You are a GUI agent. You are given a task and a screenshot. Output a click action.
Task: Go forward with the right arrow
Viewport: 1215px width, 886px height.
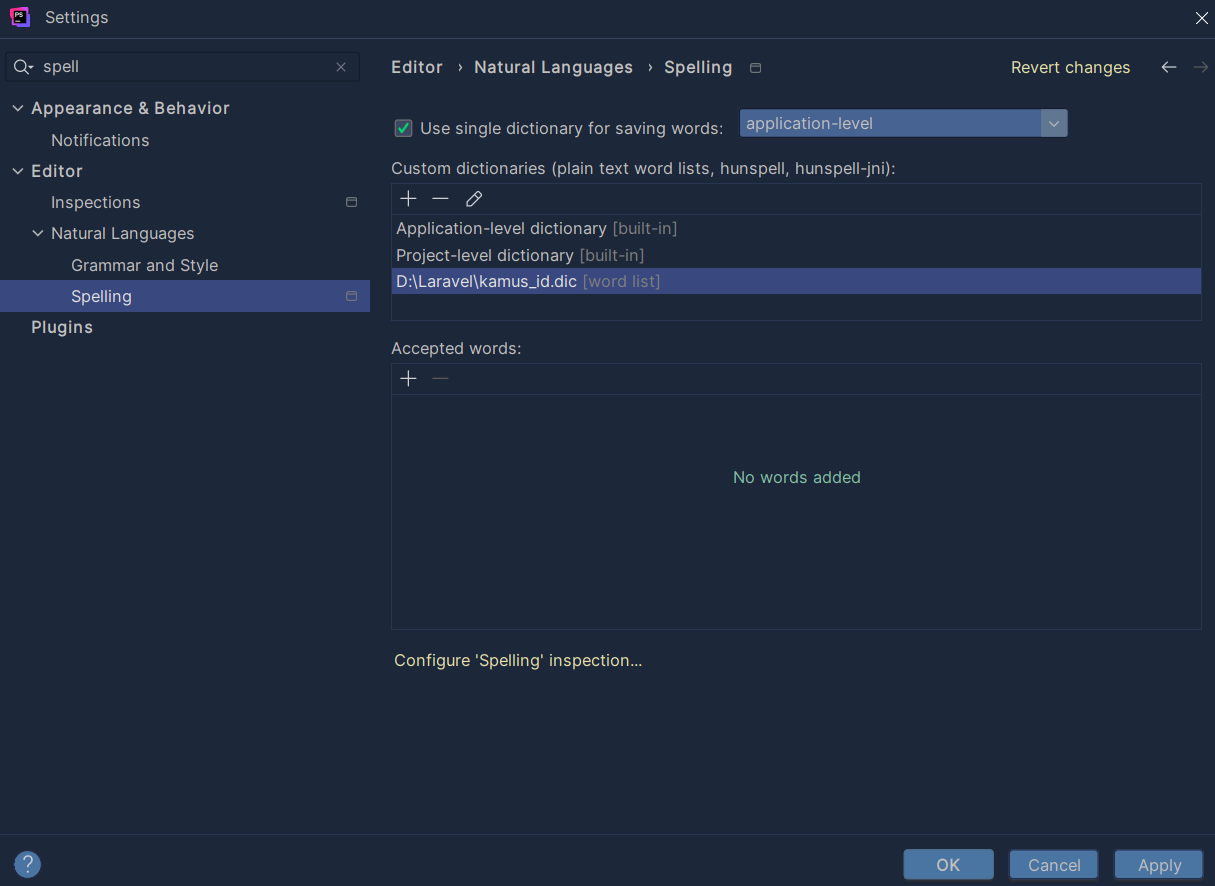[1201, 67]
